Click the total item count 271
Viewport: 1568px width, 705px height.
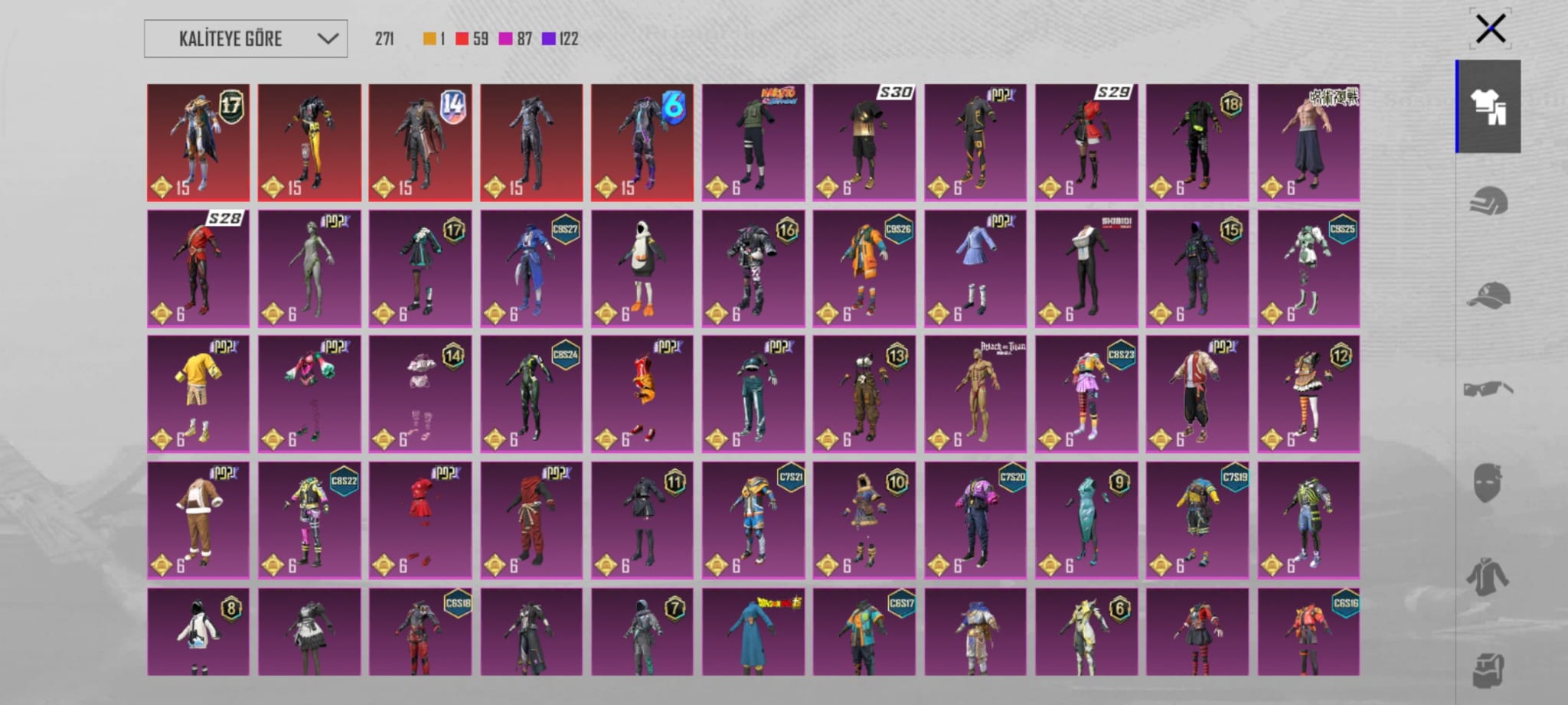point(384,38)
